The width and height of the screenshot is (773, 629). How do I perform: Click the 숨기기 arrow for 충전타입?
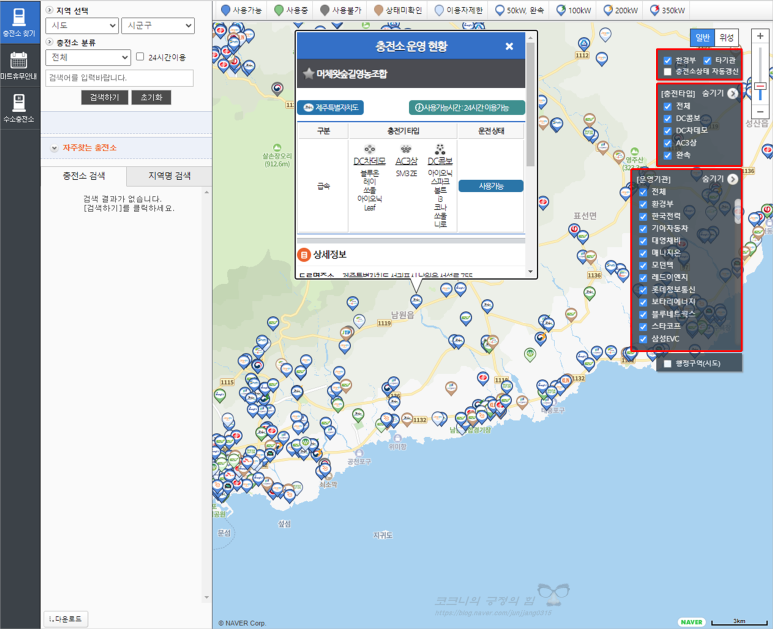point(732,93)
